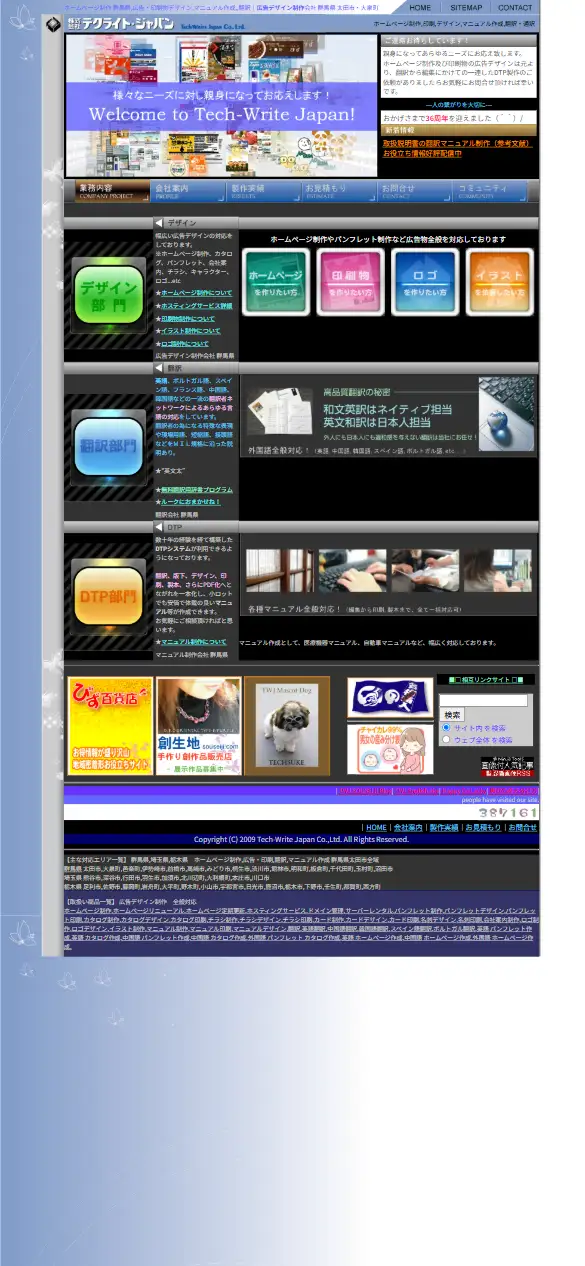Click arrow icon beside DTP heading

[x=159, y=526]
